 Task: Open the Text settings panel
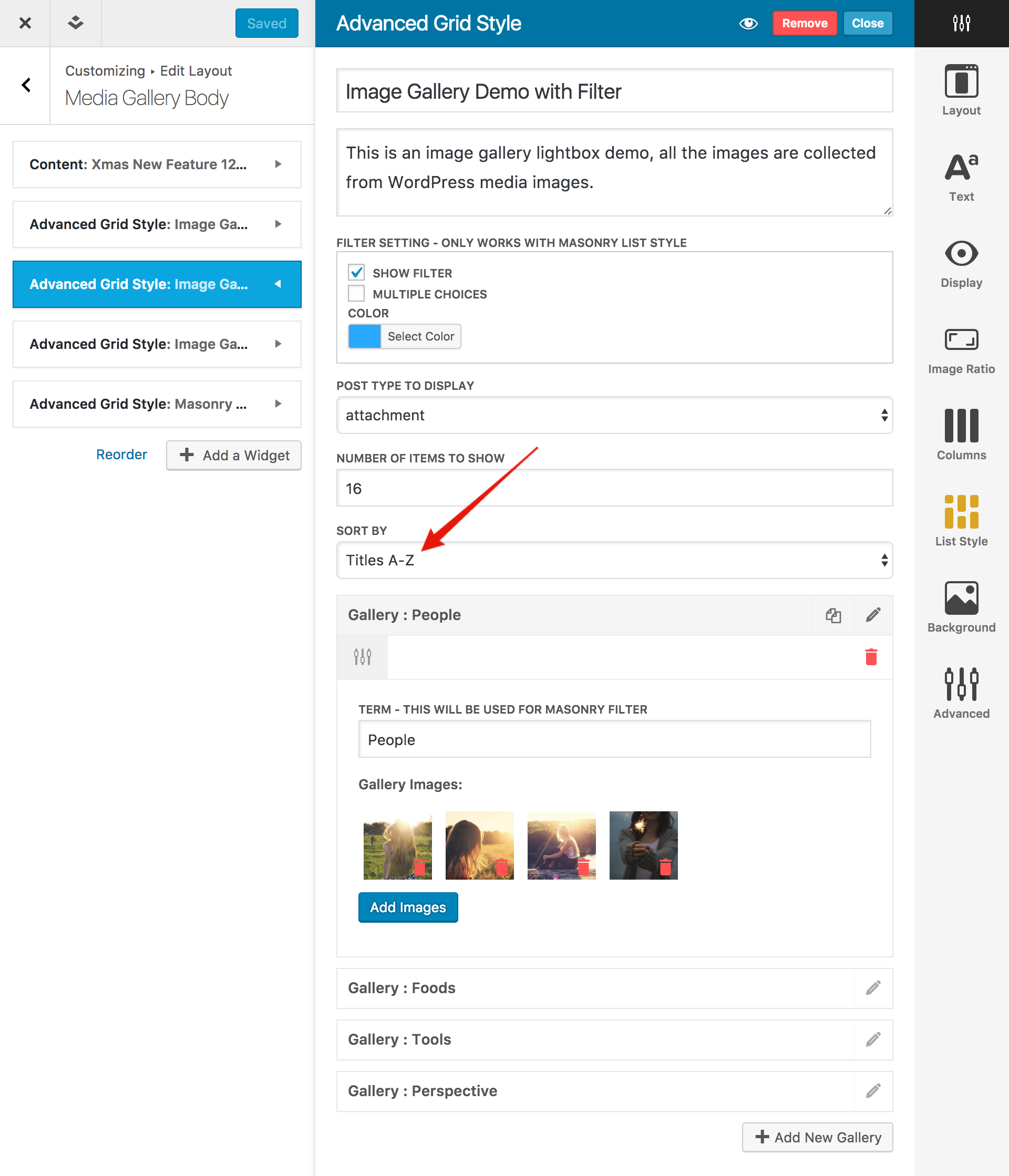(961, 177)
